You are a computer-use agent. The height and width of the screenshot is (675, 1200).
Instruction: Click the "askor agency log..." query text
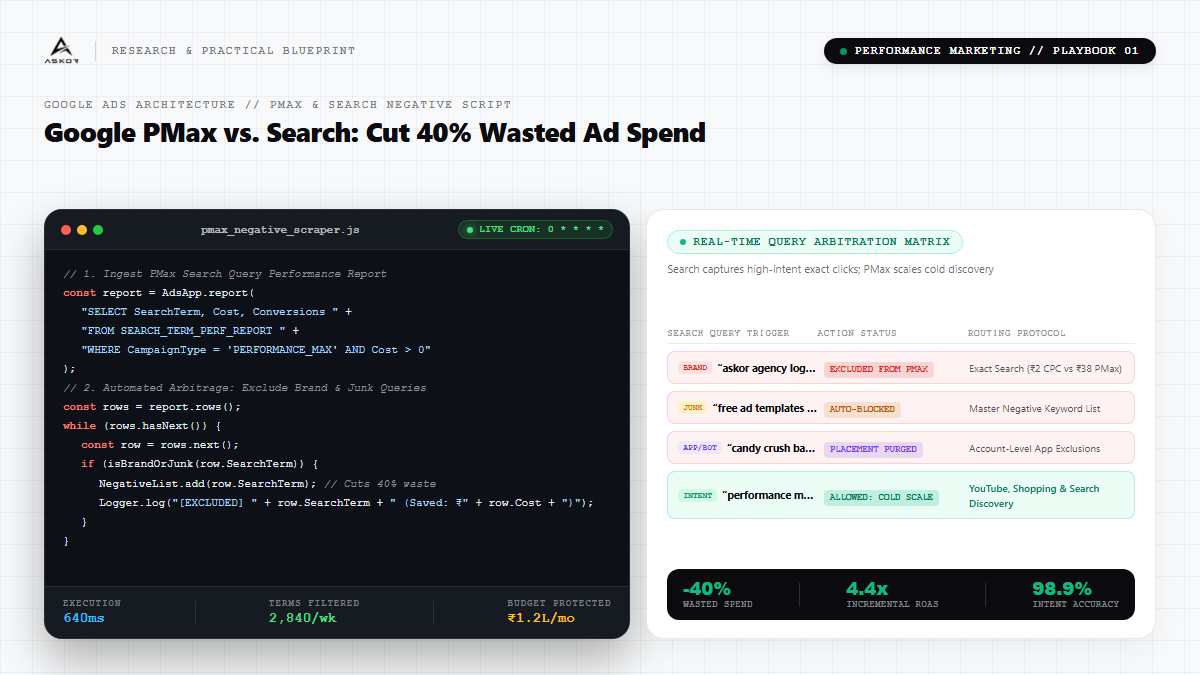coord(767,368)
